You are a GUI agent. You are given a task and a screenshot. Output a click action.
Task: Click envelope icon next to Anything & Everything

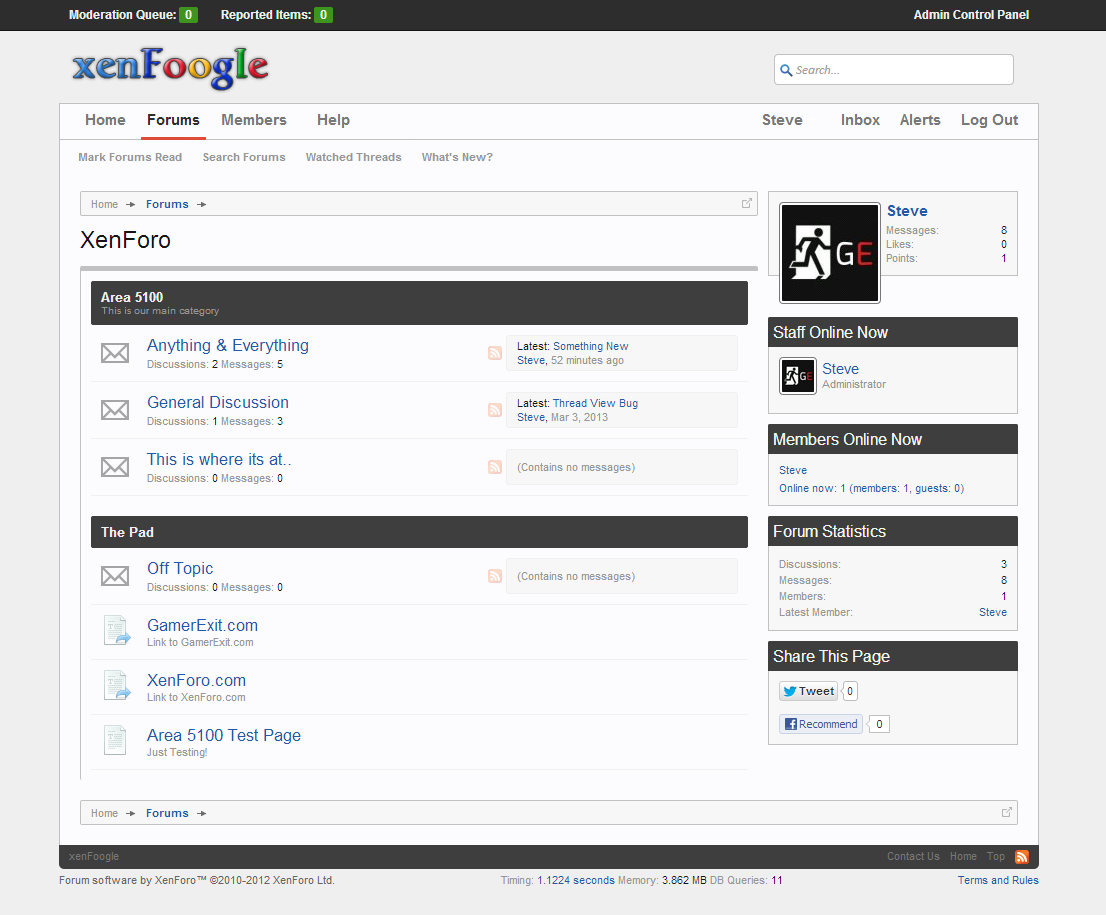click(x=115, y=353)
